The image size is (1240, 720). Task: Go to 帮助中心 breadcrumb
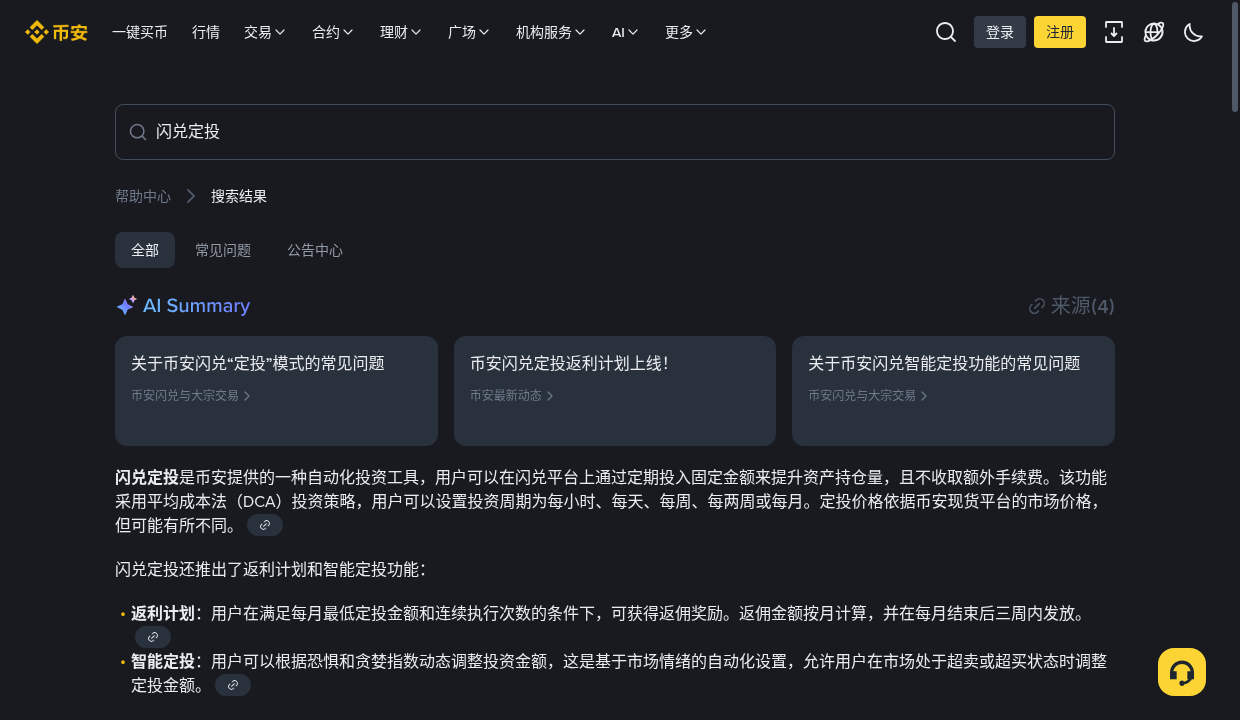pos(143,196)
